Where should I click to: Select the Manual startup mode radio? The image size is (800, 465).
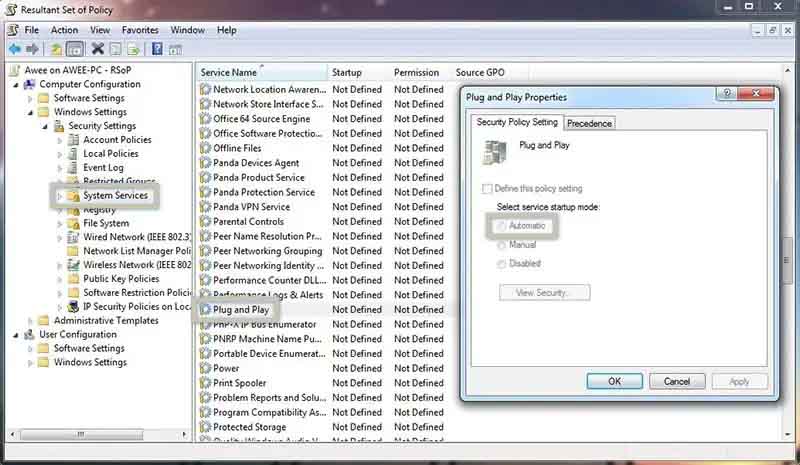502,245
